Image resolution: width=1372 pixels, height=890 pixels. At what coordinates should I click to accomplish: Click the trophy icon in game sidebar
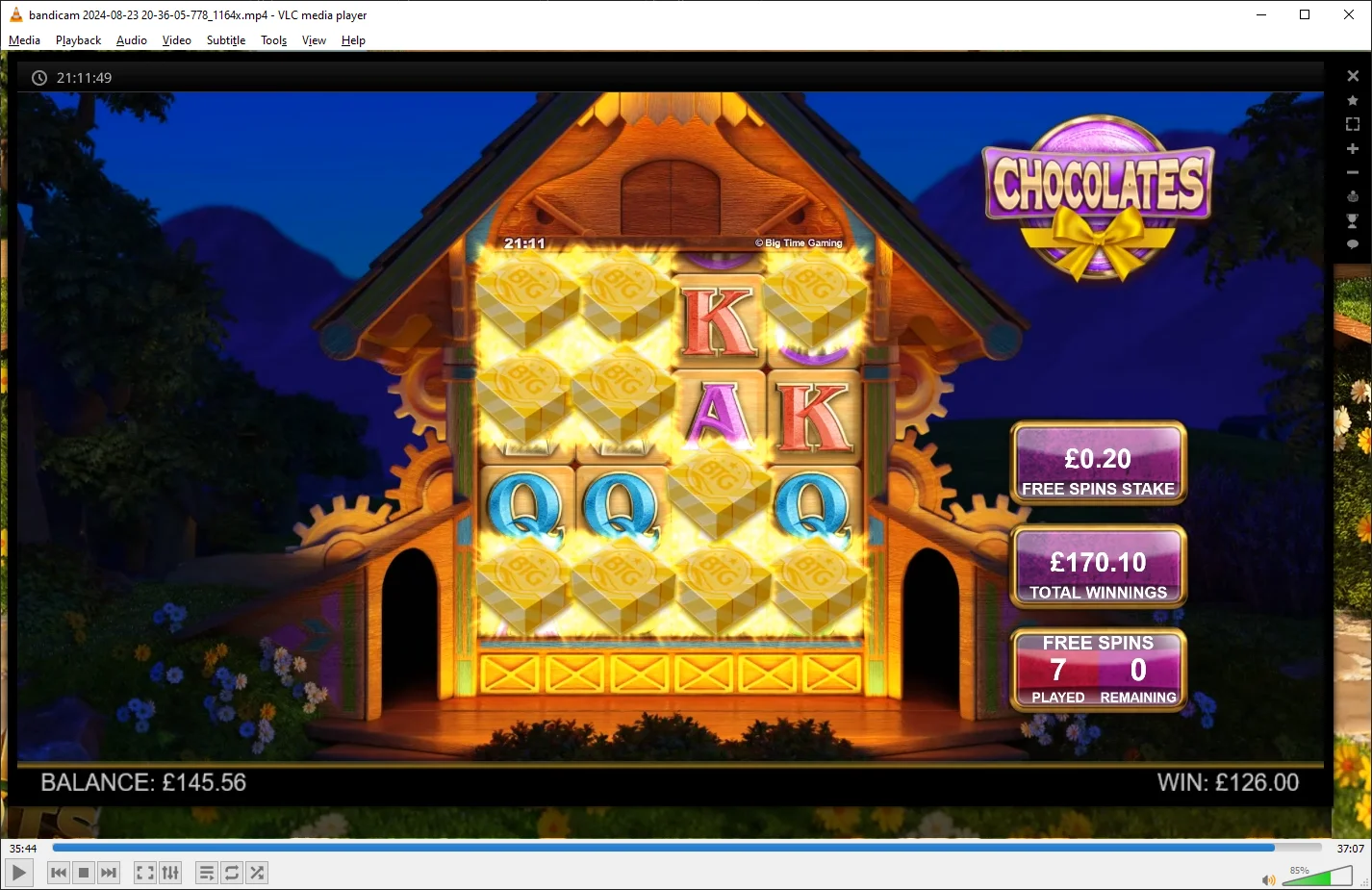(x=1353, y=220)
